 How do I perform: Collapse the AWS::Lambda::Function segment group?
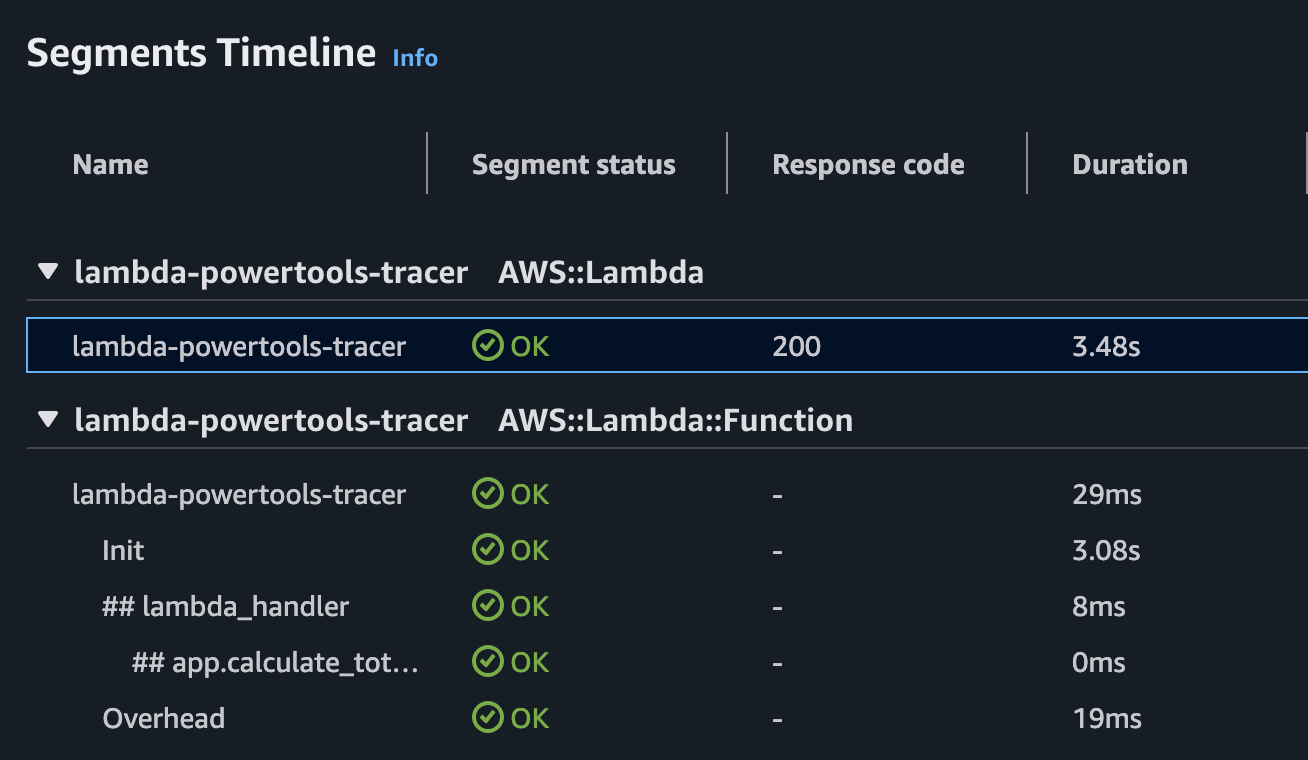(x=47, y=419)
